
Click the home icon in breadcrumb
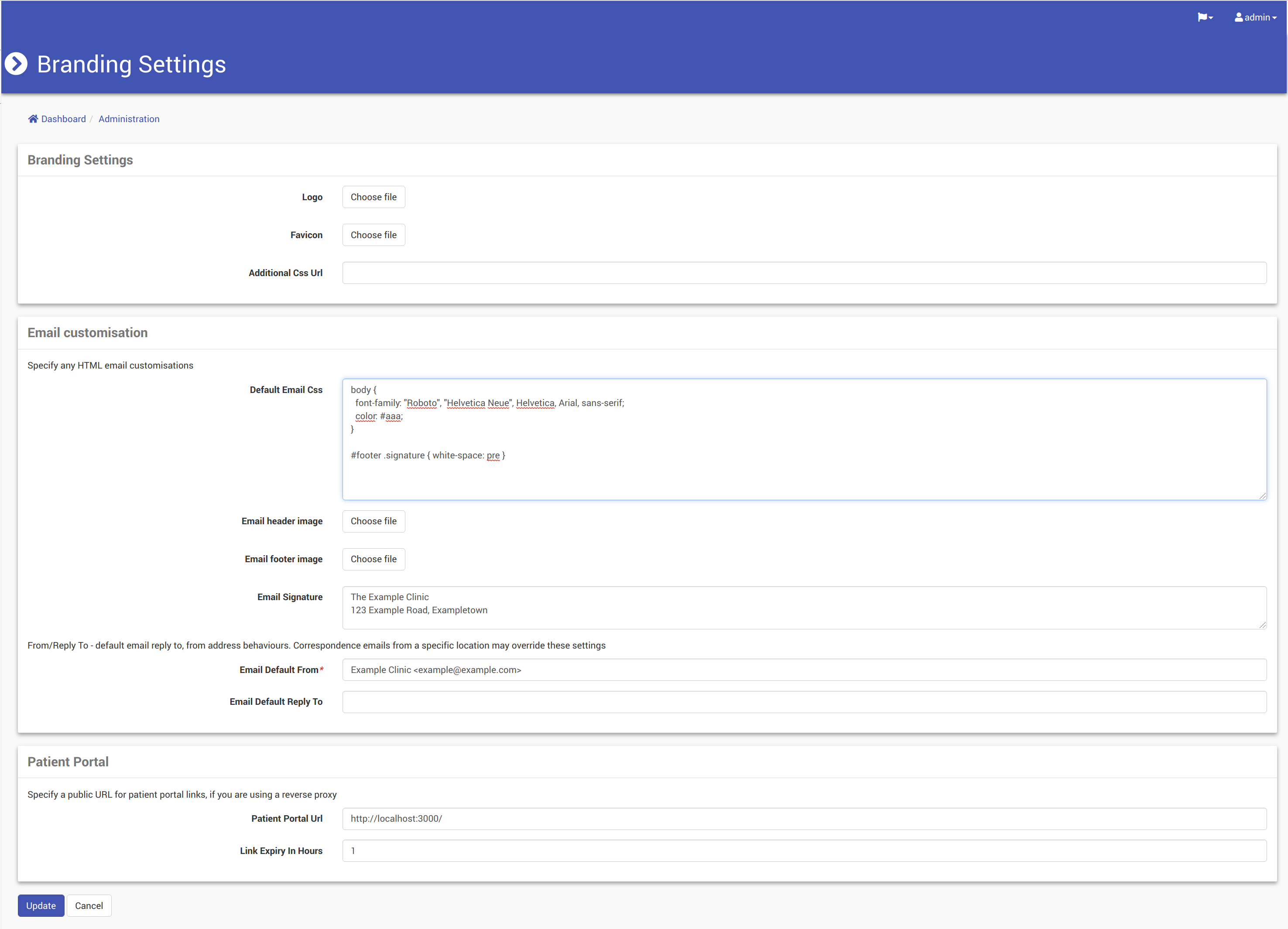(x=33, y=119)
